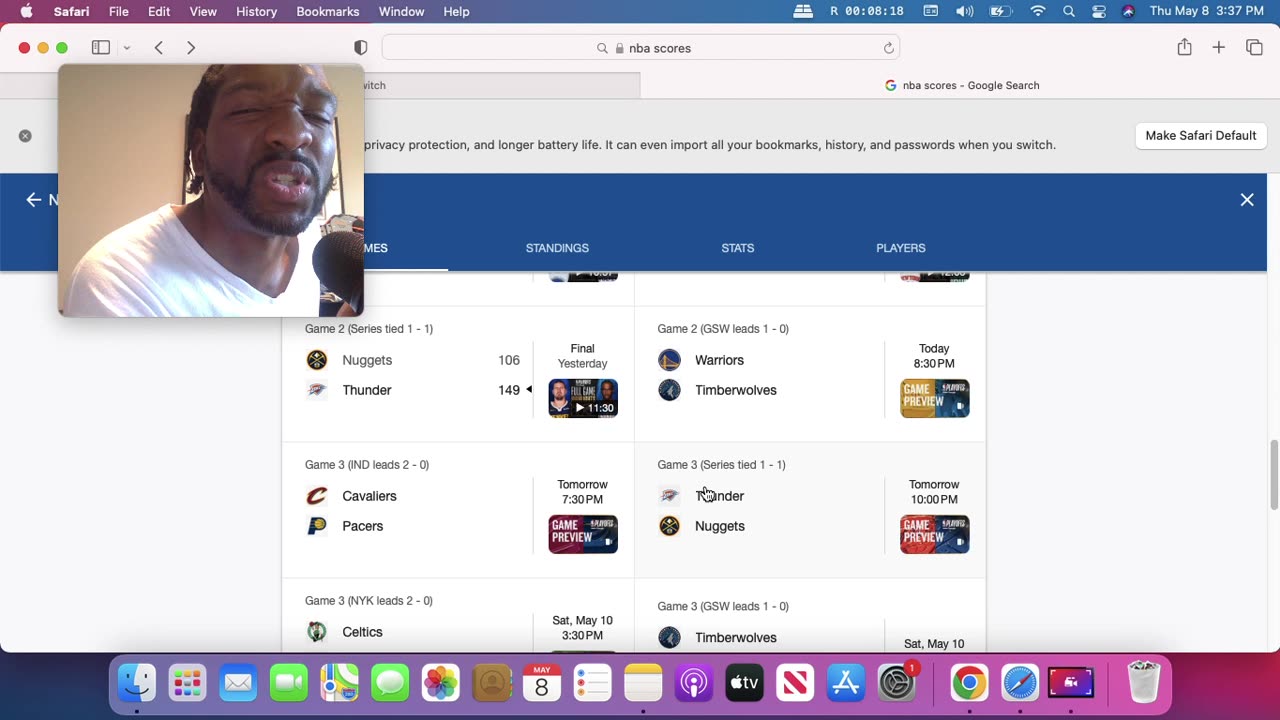The height and width of the screenshot is (720, 1280).
Task: Click Nuggets in the Game 3 matchup
Action: 719,526
